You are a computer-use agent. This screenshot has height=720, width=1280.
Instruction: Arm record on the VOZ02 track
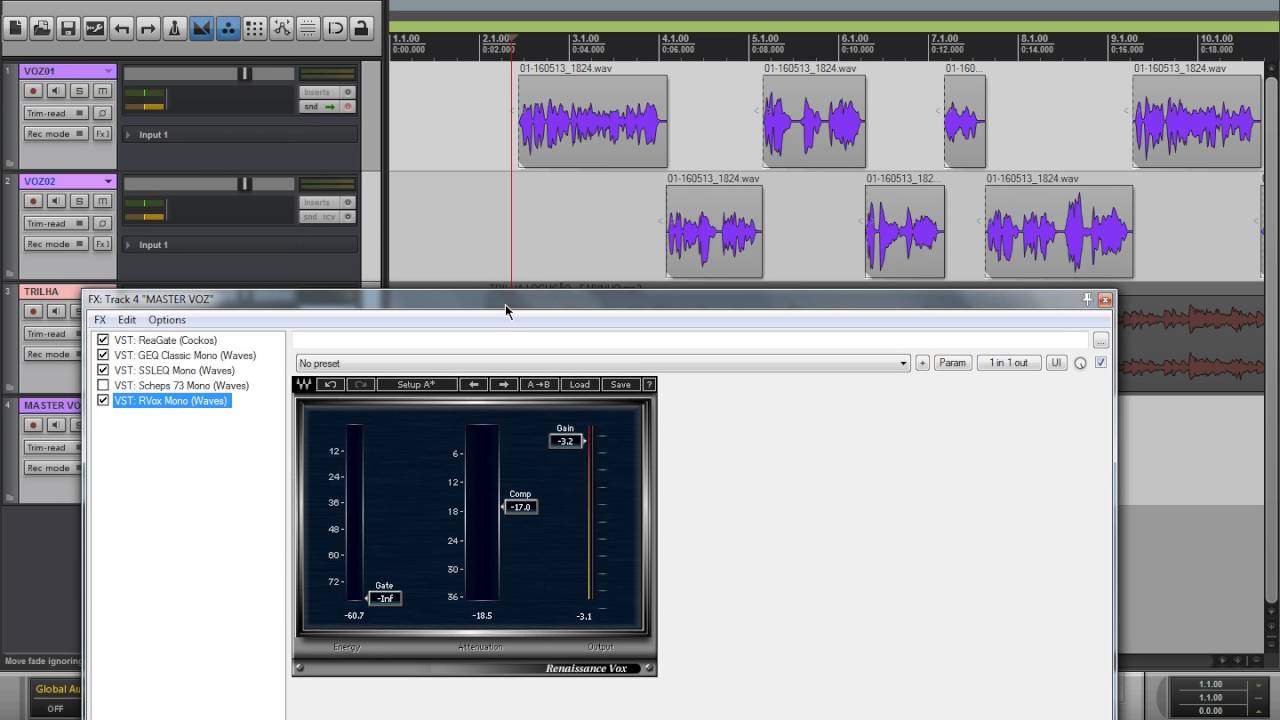(33, 201)
